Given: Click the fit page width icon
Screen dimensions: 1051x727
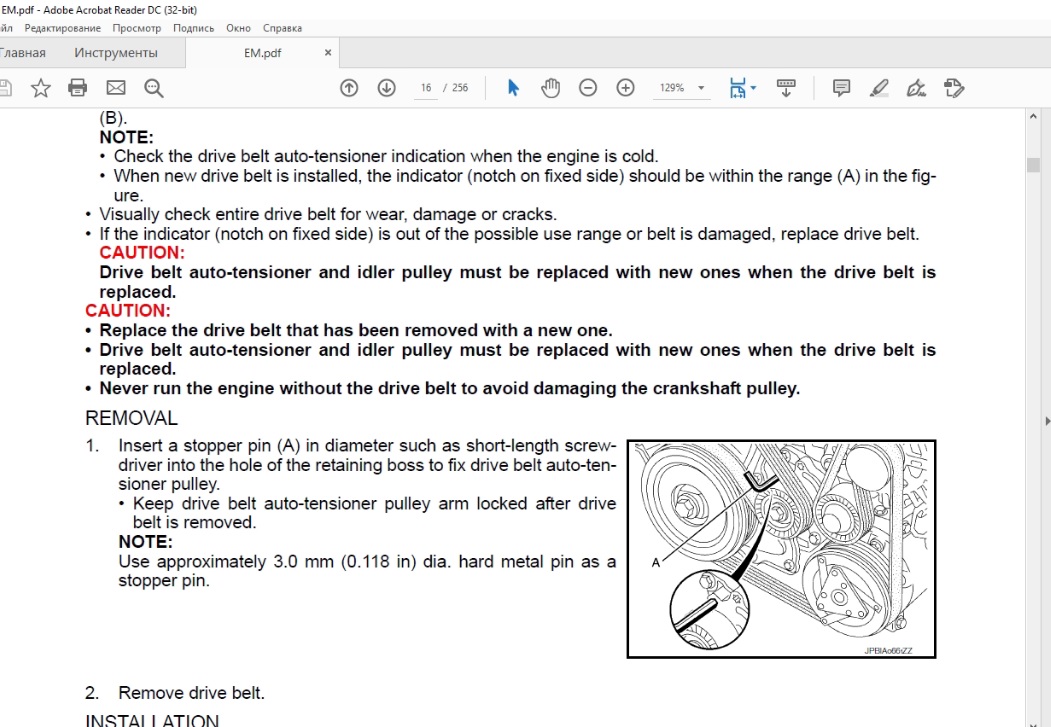Looking at the screenshot, I should (737, 88).
